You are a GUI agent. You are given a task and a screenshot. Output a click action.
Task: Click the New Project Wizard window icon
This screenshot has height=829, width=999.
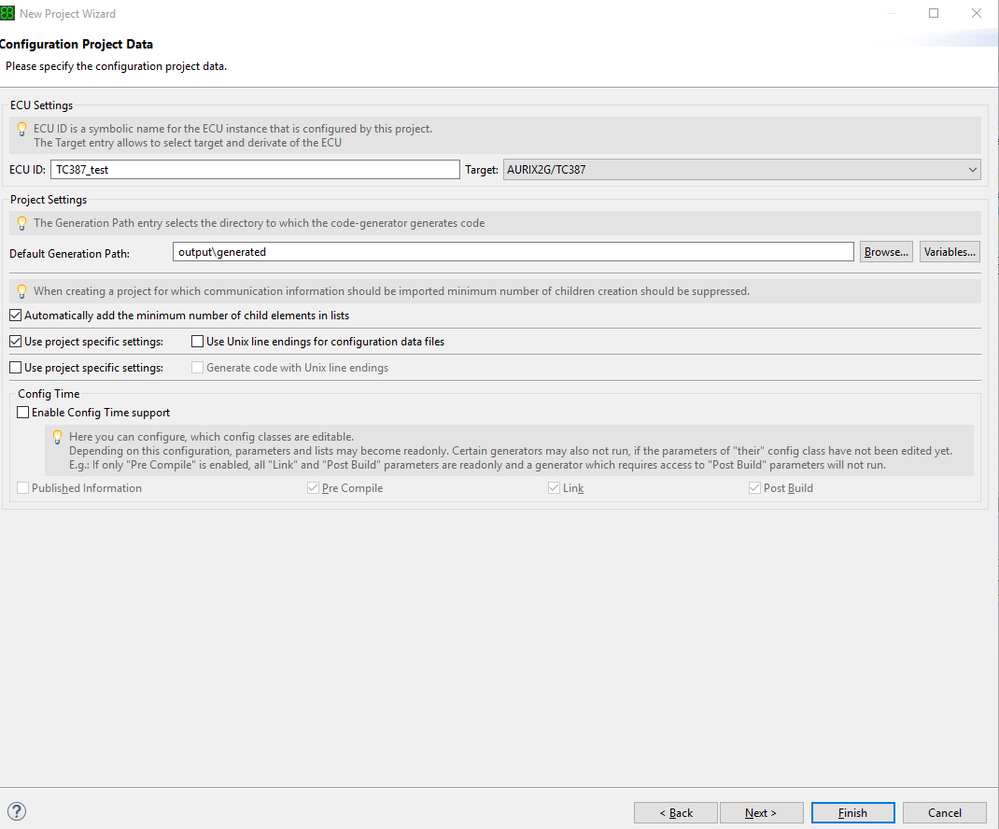click(x=8, y=14)
